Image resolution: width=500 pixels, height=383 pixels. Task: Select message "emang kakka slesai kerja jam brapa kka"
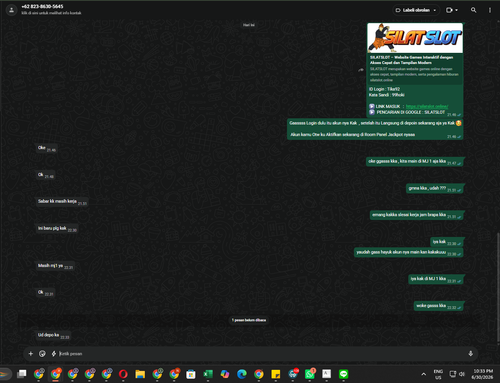[417, 215]
